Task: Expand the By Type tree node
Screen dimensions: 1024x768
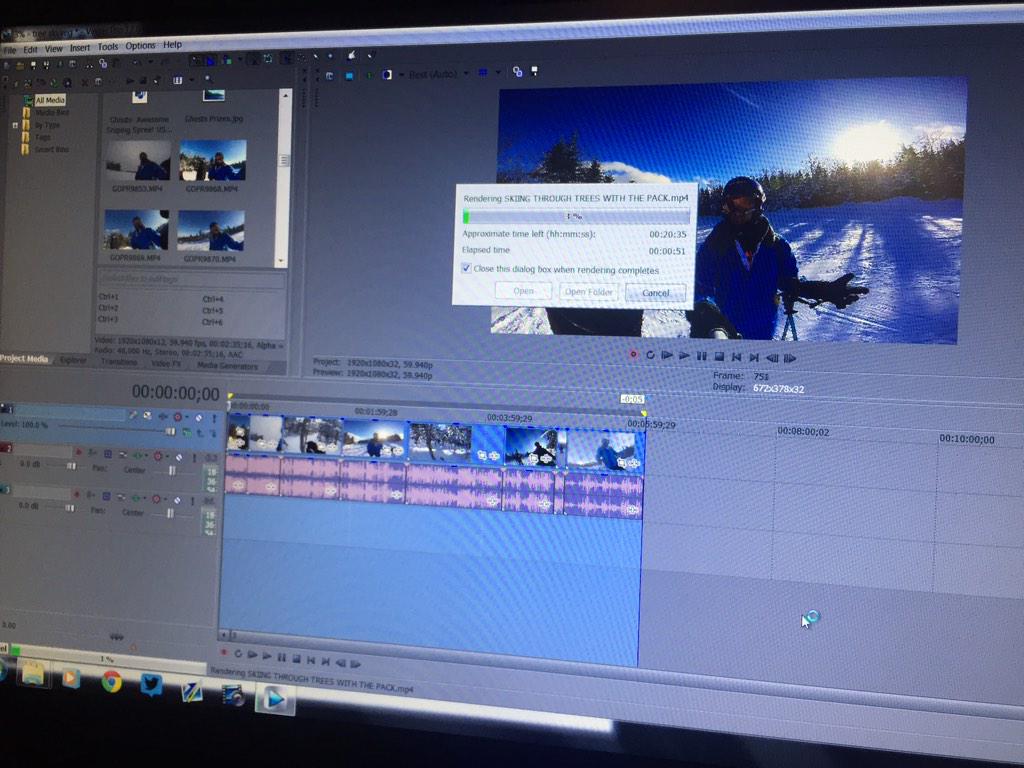Action: click(15, 125)
